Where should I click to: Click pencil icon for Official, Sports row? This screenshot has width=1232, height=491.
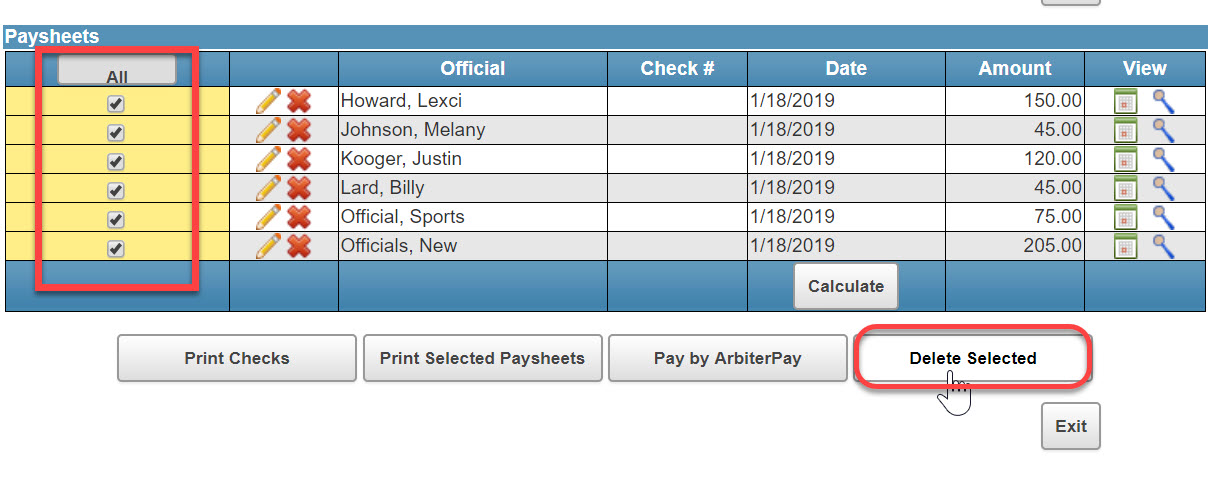click(268, 217)
